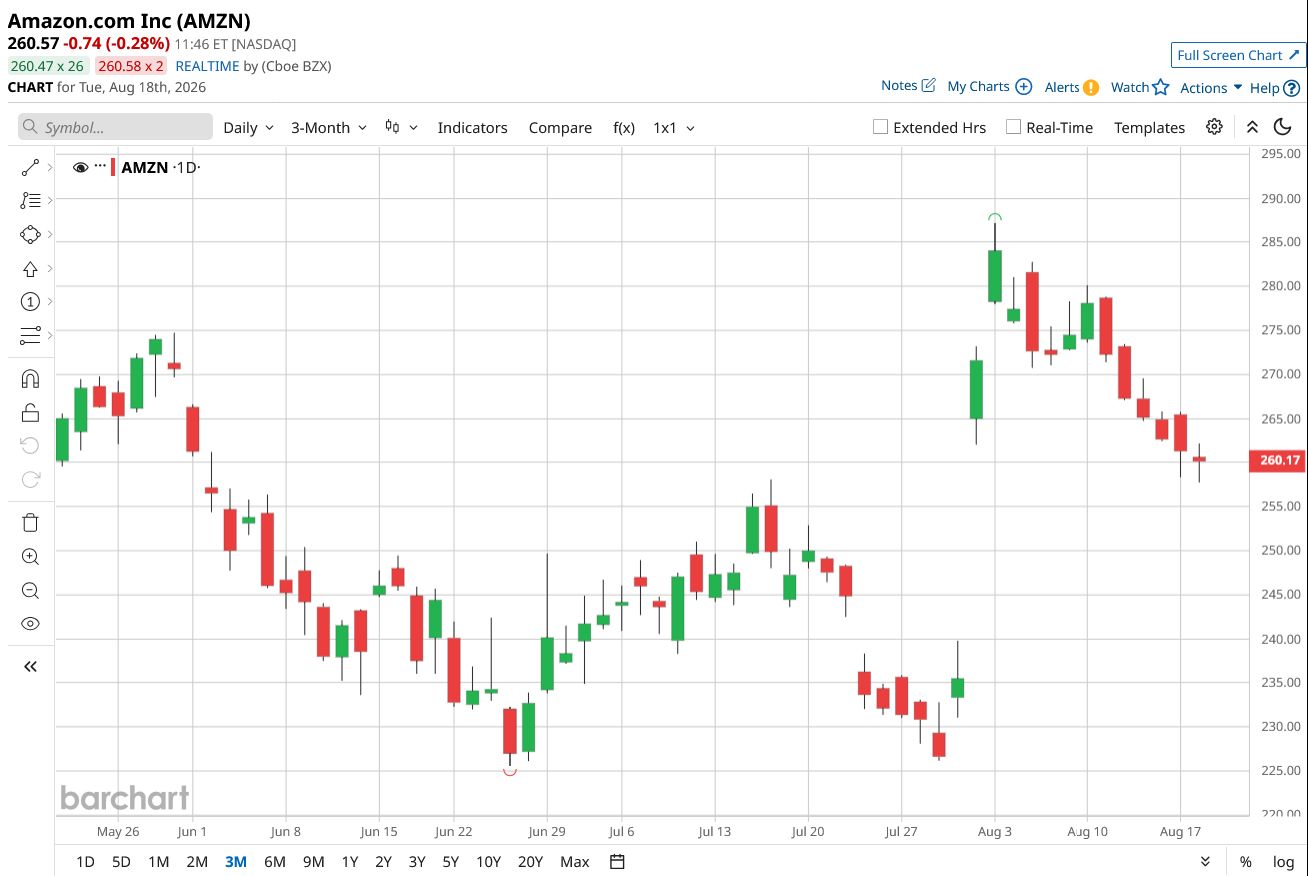Open chart settings gear
Image resolution: width=1308 pixels, height=876 pixels.
1214,127
